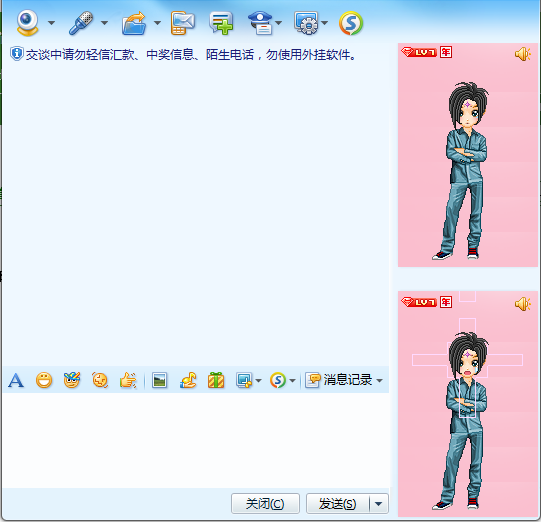Screen dimensions: 541x522
Task: Mute sound on bottom avatar show
Action: [523, 304]
